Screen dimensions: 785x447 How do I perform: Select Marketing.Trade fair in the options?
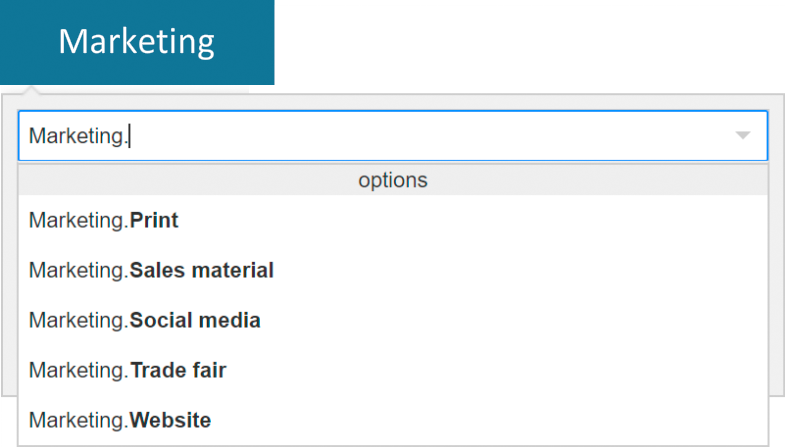(392, 371)
